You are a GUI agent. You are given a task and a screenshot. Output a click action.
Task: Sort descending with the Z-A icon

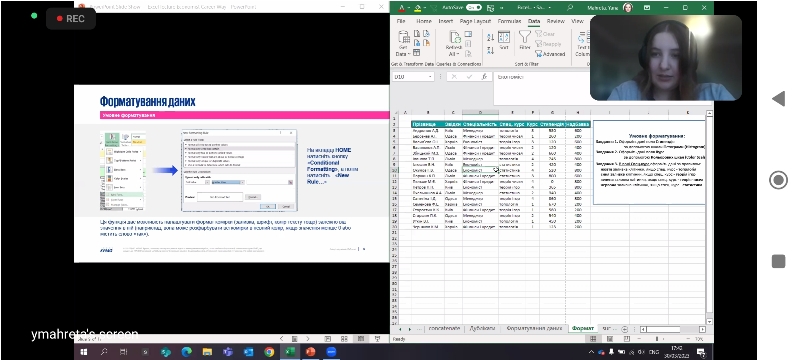click(490, 50)
